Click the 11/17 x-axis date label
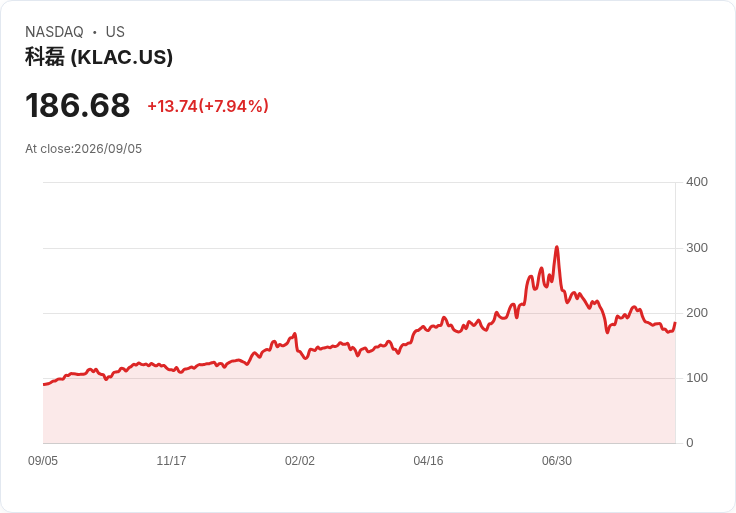The height and width of the screenshot is (513, 736). (171, 461)
